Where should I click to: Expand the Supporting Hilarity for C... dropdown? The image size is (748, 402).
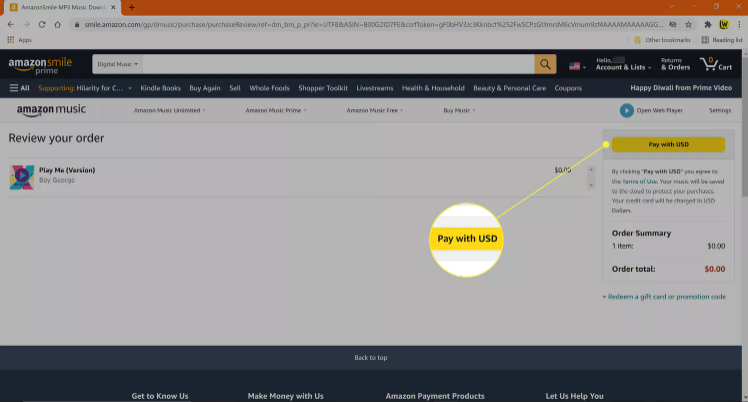pos(85,88)
